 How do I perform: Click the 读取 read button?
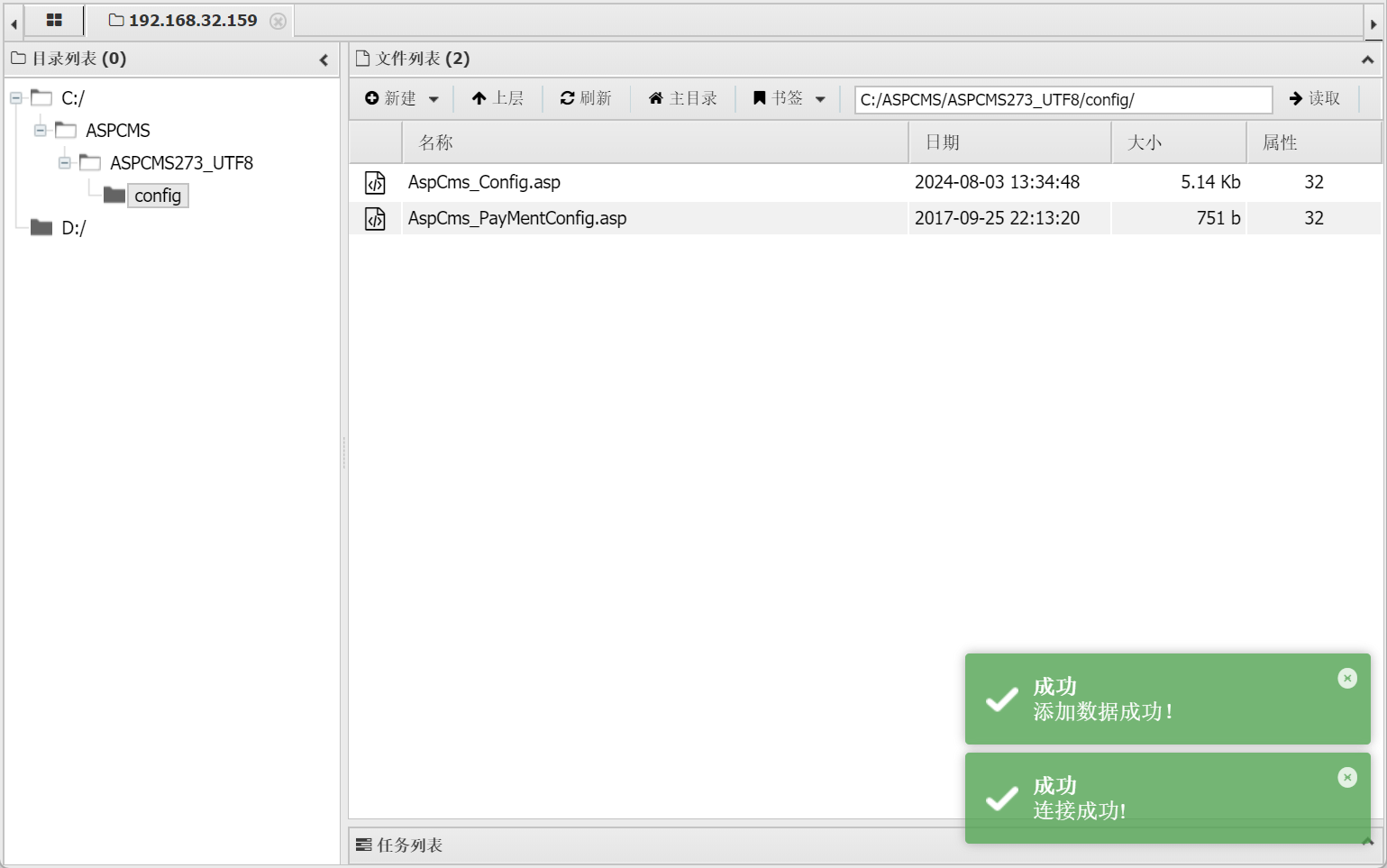(1315, 98)
